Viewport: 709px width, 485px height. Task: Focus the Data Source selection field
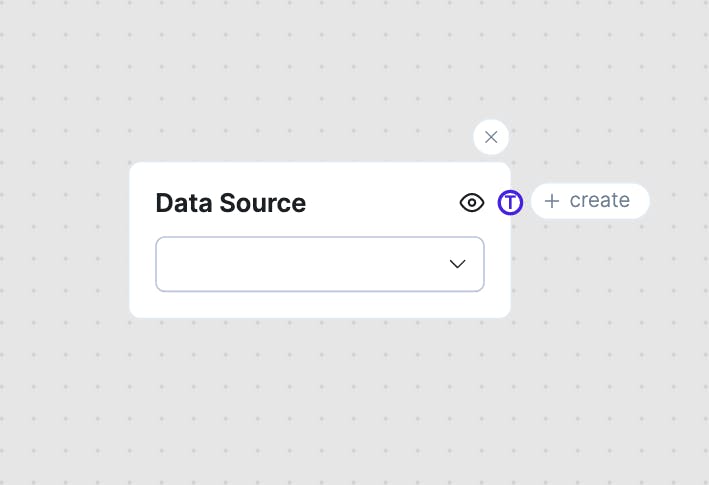tap(300, 264)
